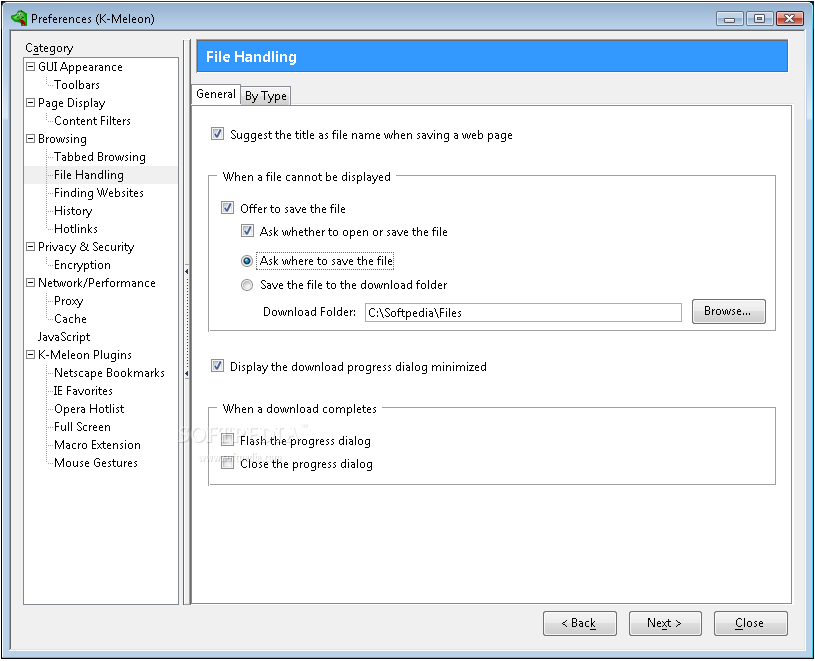Click the Close button at bottom
This screenshot has width=815, height=661.
click(x=751, y=623)
